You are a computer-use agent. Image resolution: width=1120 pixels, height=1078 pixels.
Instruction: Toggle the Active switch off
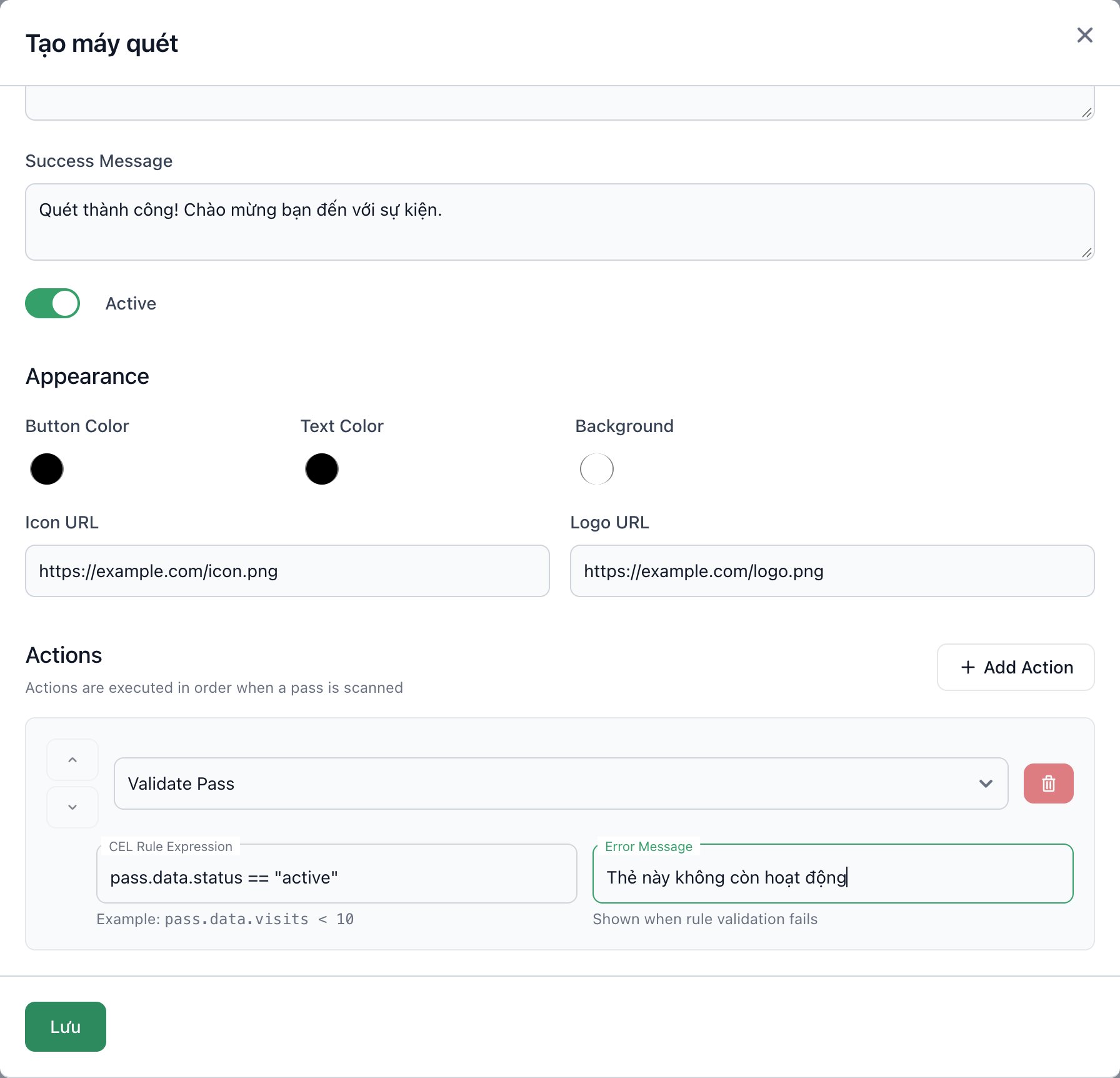pyautogui.click(x=52, y=303)
